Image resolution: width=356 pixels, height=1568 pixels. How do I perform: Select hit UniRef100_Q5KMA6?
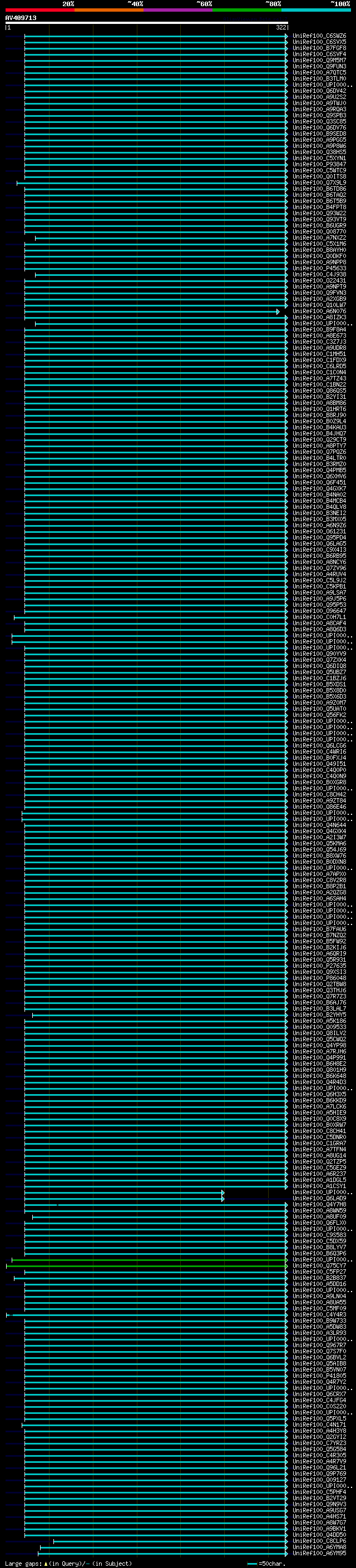pos(319,844)
